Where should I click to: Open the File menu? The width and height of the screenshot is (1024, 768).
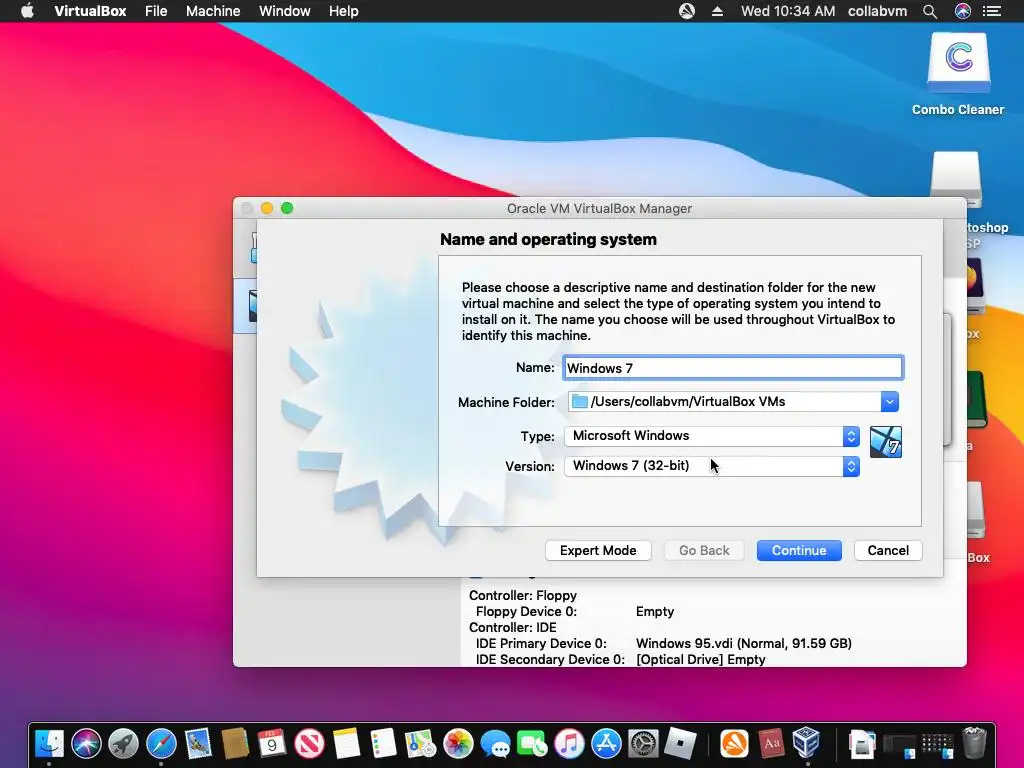tap(156, 11)
